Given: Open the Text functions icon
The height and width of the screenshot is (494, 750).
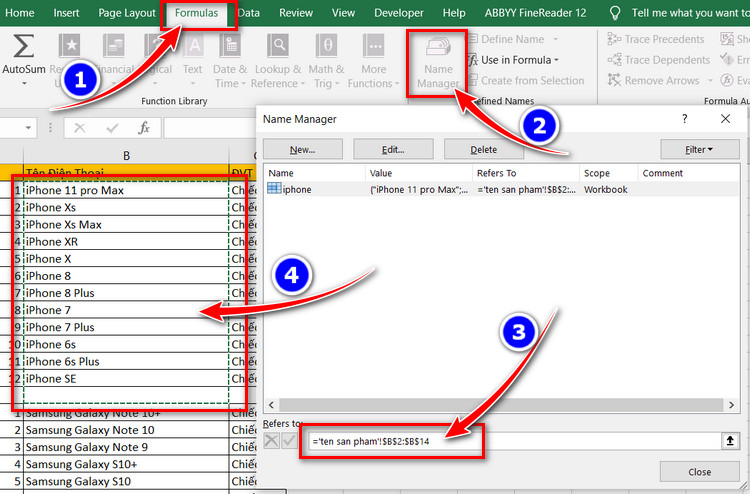Looking at the screenshot, I should [194, 46].
